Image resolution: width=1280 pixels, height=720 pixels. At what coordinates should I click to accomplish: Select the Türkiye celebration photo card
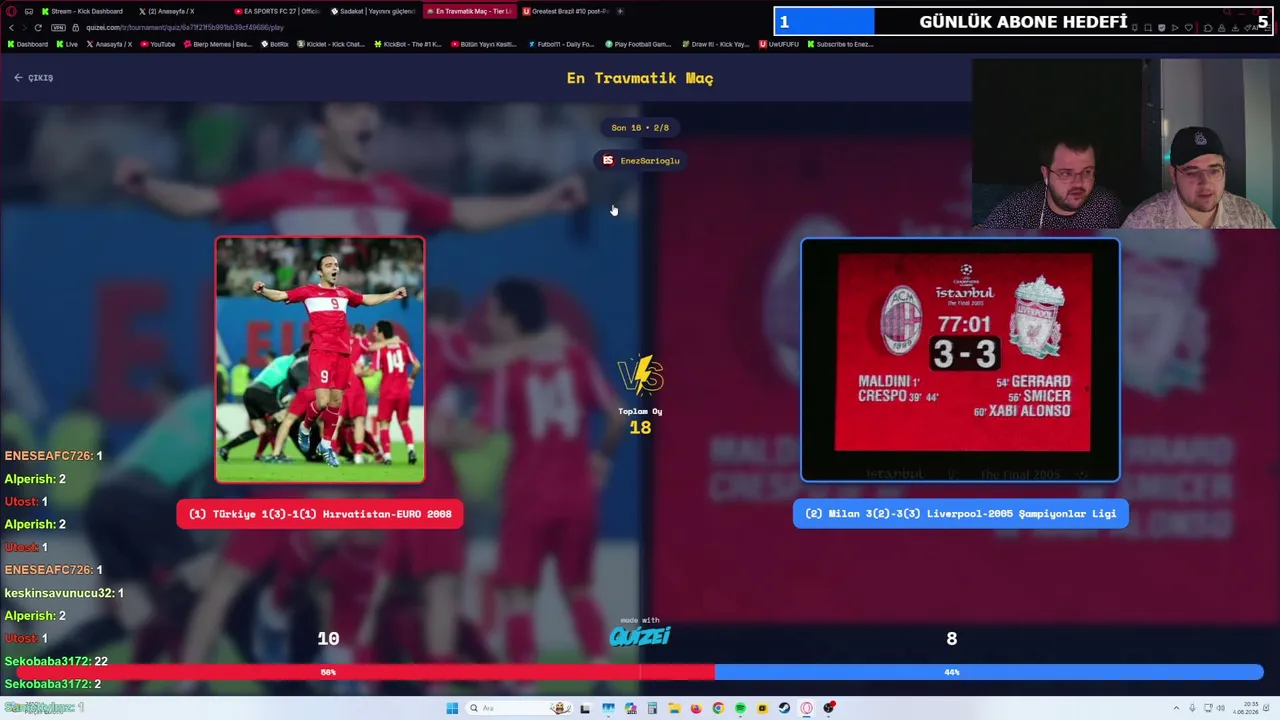point(320,360)
